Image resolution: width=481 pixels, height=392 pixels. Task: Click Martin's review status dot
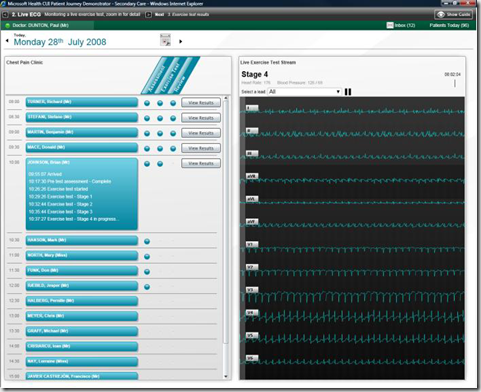[173, 133]
